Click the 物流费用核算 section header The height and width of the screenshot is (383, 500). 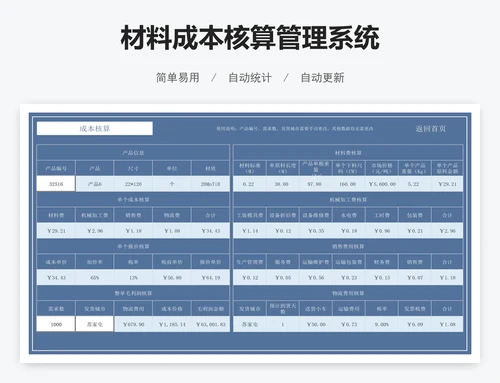click(x=348, y=293)
